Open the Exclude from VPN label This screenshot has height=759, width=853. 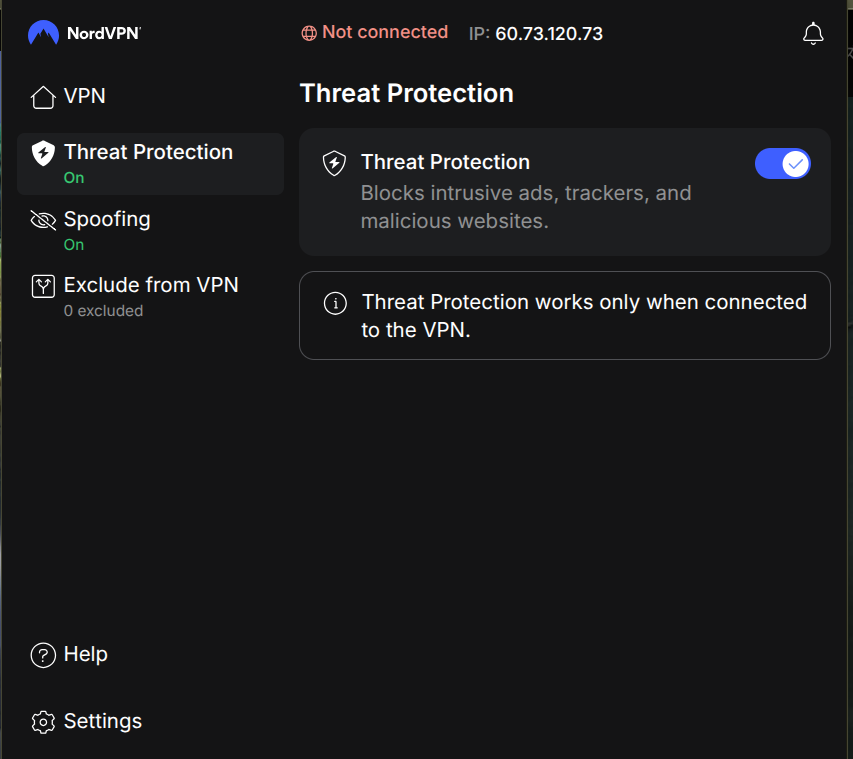click(x=151, y=285)
